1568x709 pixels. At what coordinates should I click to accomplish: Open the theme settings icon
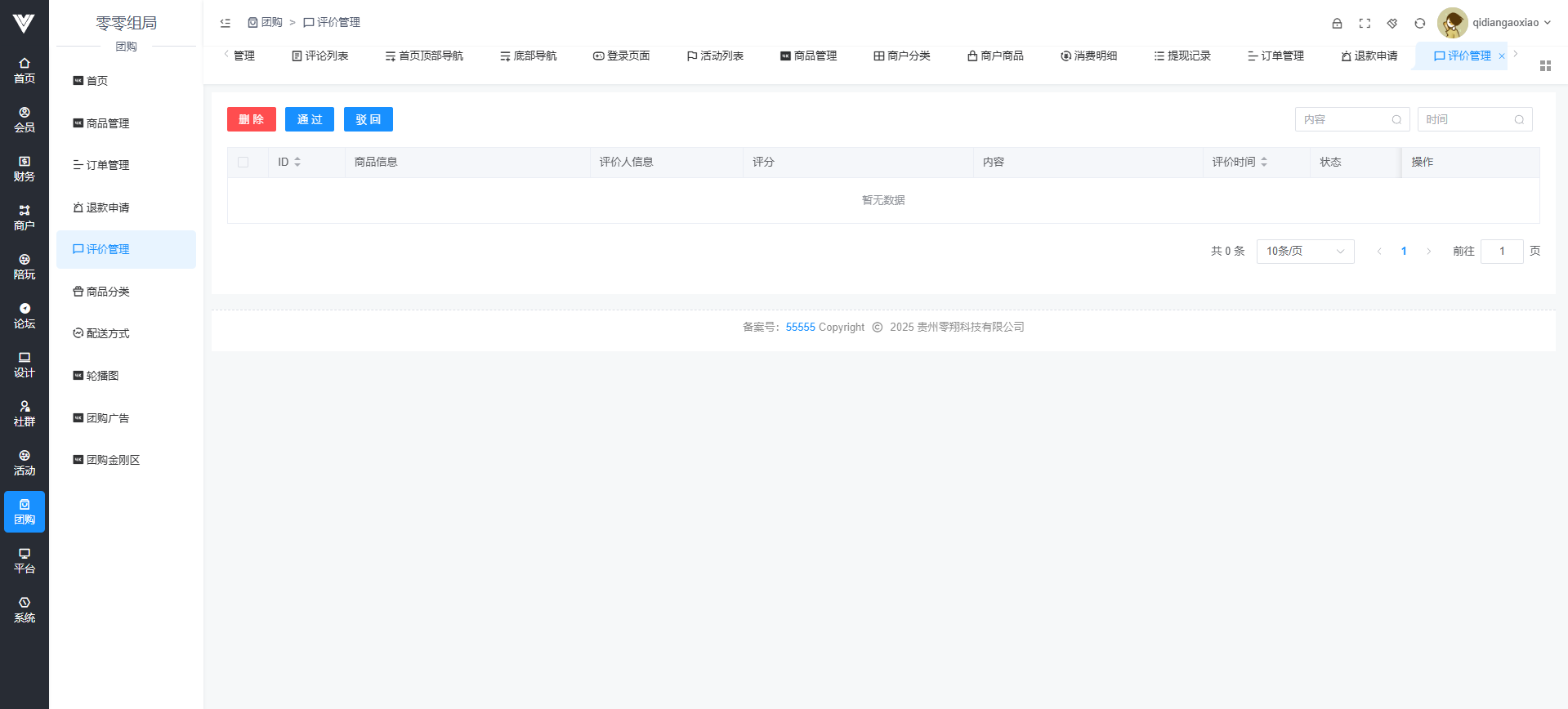1392,24
